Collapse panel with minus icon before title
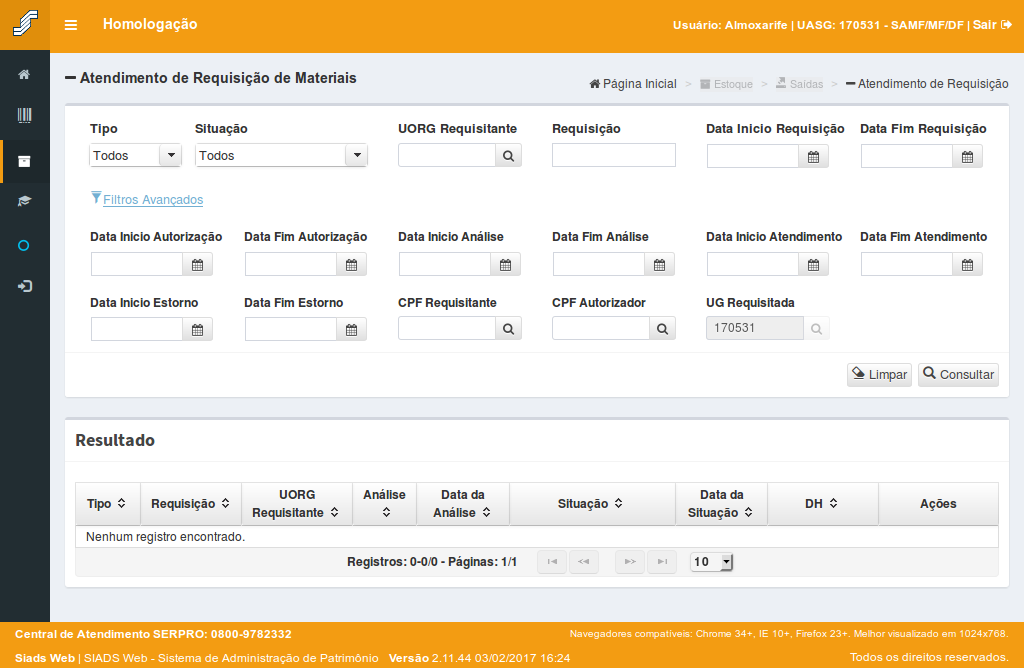The height and width of the screenshot is (670, 1024). point(71,78)
